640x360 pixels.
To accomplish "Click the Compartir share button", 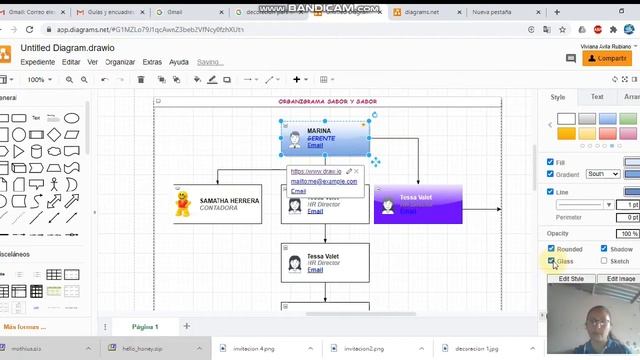I will (x=607, y=58).
